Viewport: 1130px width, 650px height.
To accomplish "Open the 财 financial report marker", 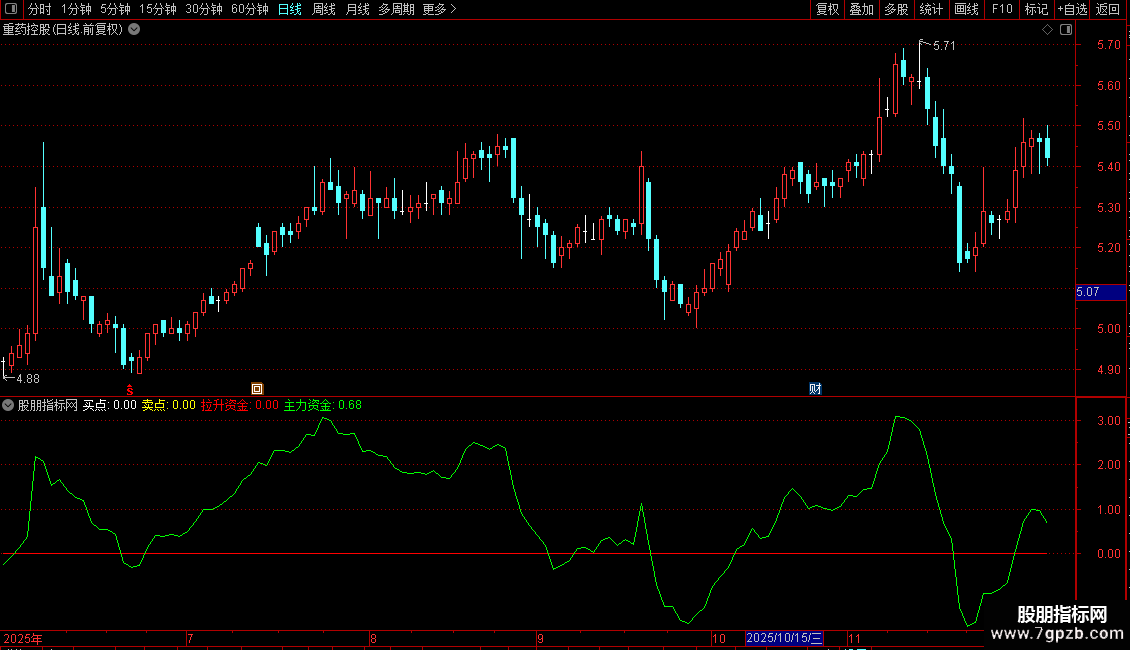I will click(815, 389).
